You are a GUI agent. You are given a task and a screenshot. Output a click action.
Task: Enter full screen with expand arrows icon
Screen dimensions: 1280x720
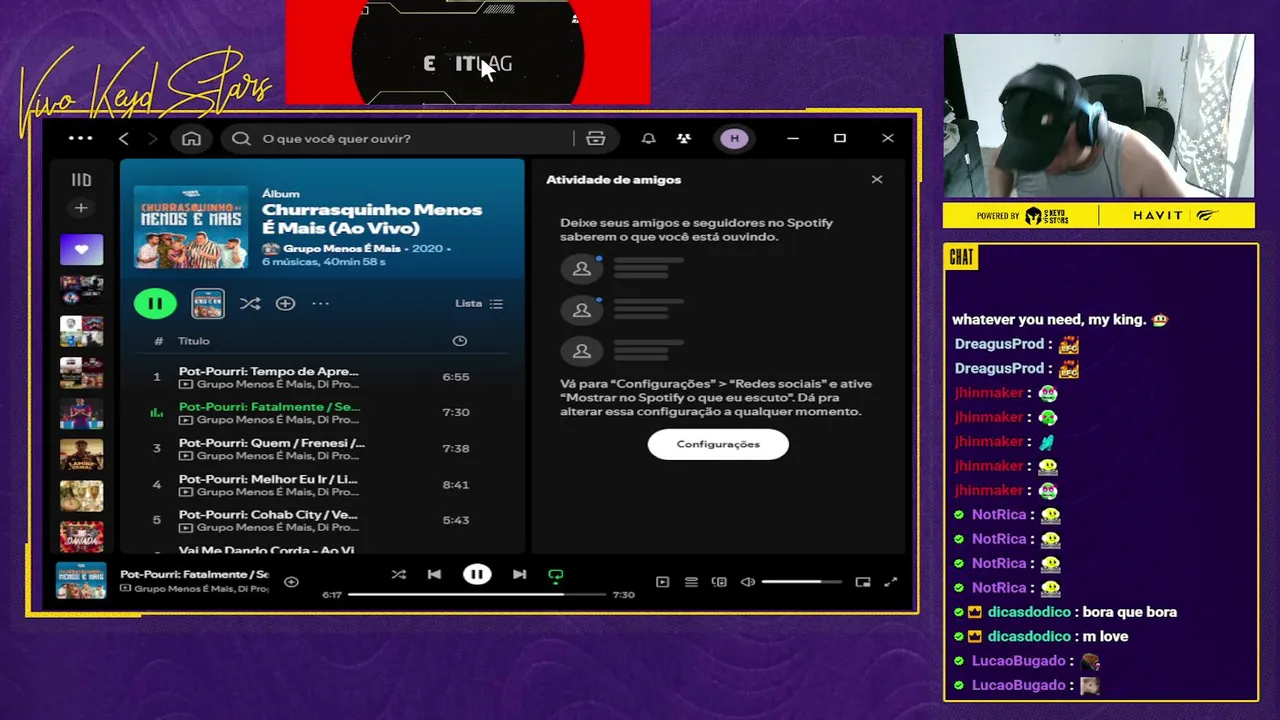pos(891,582)
